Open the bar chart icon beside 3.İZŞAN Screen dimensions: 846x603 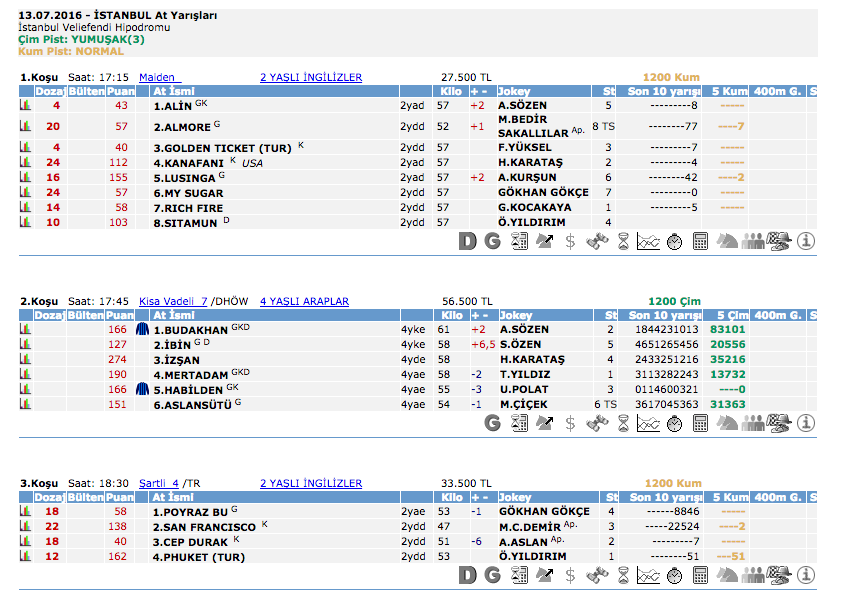pyautogui.click(x=25, y=359)
